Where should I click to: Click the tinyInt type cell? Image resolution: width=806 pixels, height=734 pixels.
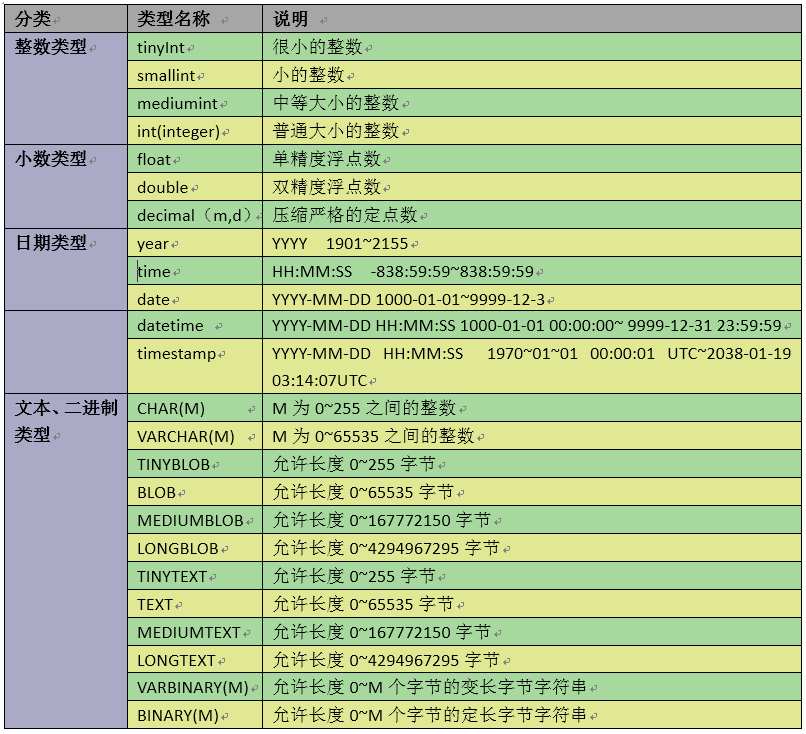[x=195, y=47]
